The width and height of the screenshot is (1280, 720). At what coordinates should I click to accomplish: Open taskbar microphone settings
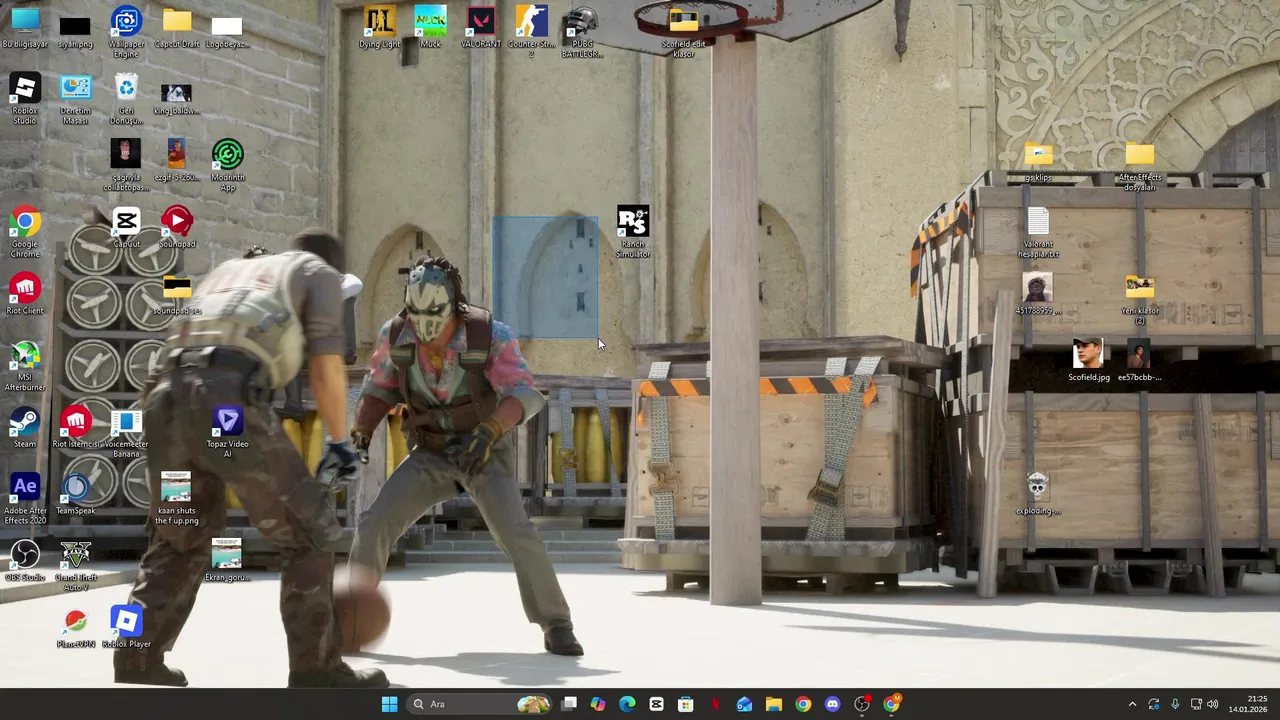point(1175,704)
